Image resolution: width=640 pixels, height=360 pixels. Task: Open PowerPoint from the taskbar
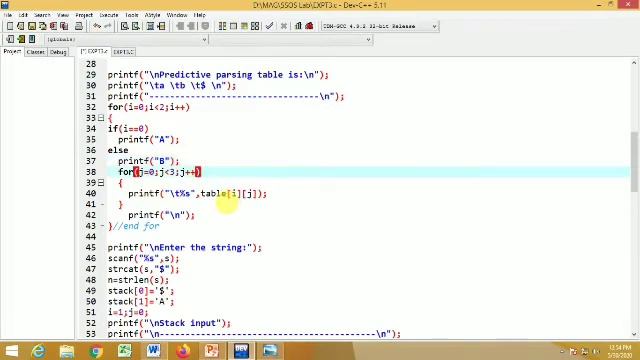point(212,351)
